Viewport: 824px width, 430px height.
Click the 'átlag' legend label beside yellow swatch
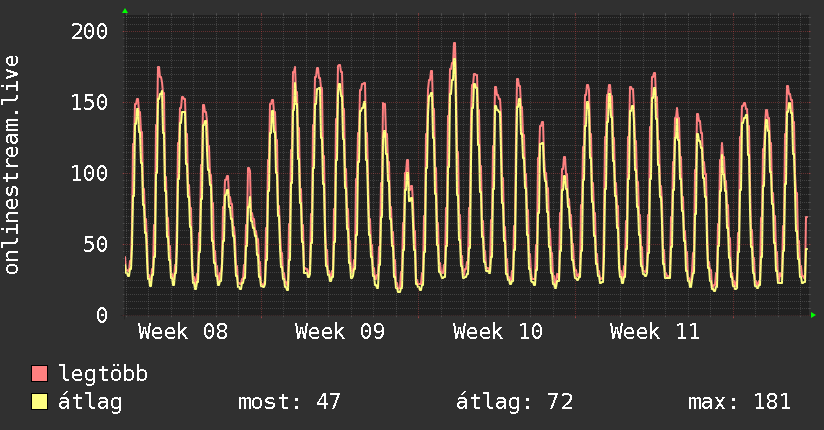[x=90, y=402]
